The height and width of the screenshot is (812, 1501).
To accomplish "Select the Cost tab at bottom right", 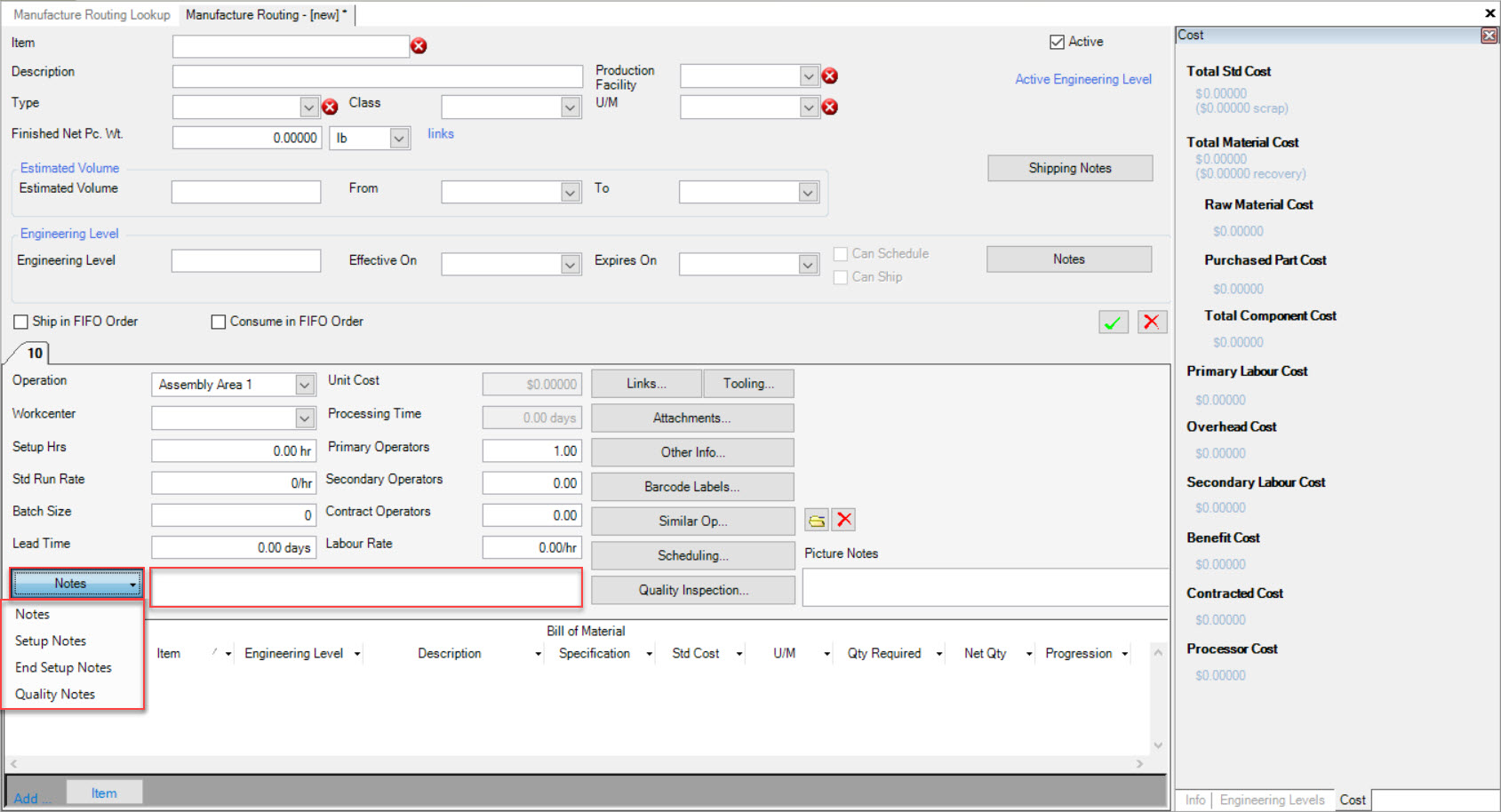I will tap(1353, 800).
